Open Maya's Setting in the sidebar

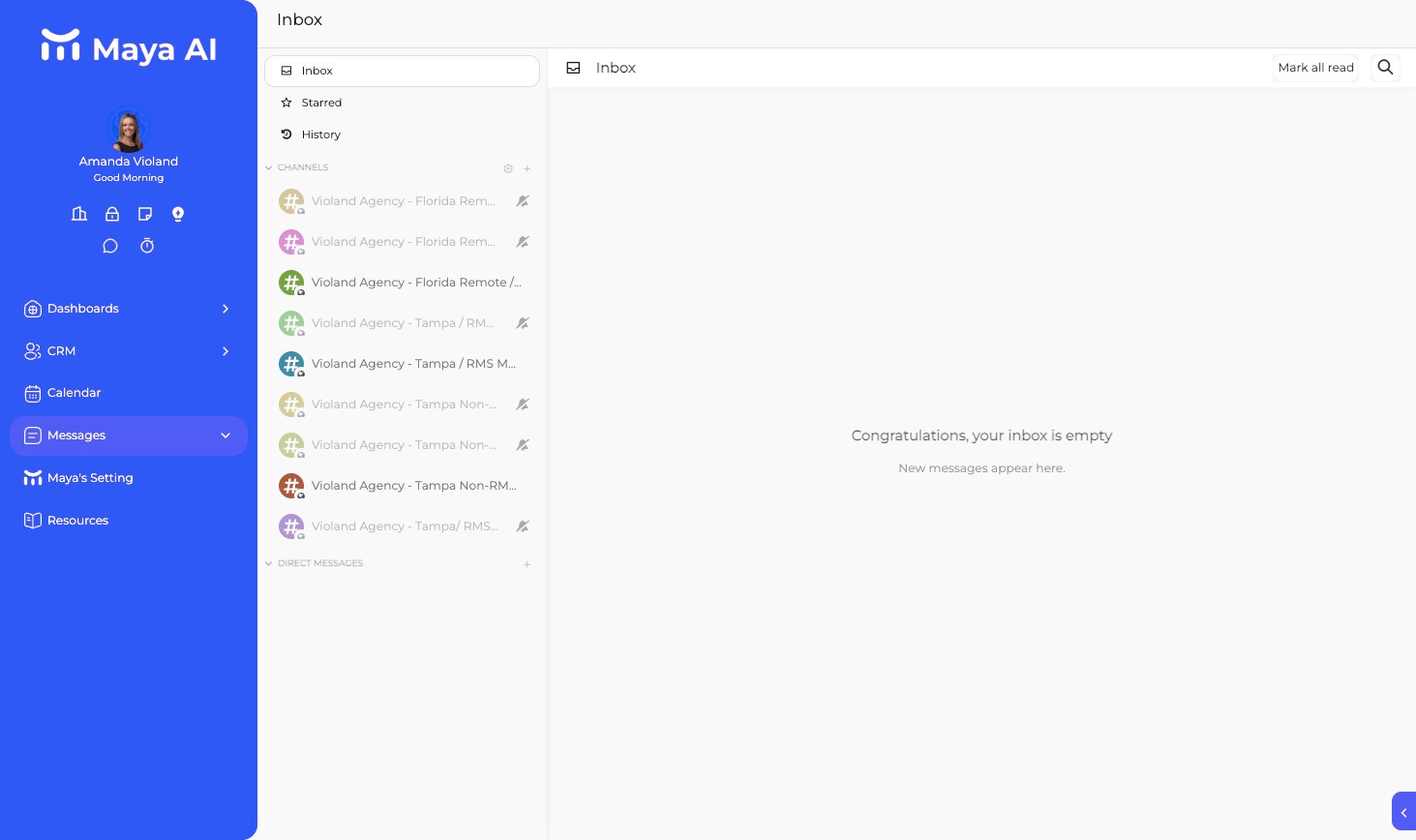[129, 478]
